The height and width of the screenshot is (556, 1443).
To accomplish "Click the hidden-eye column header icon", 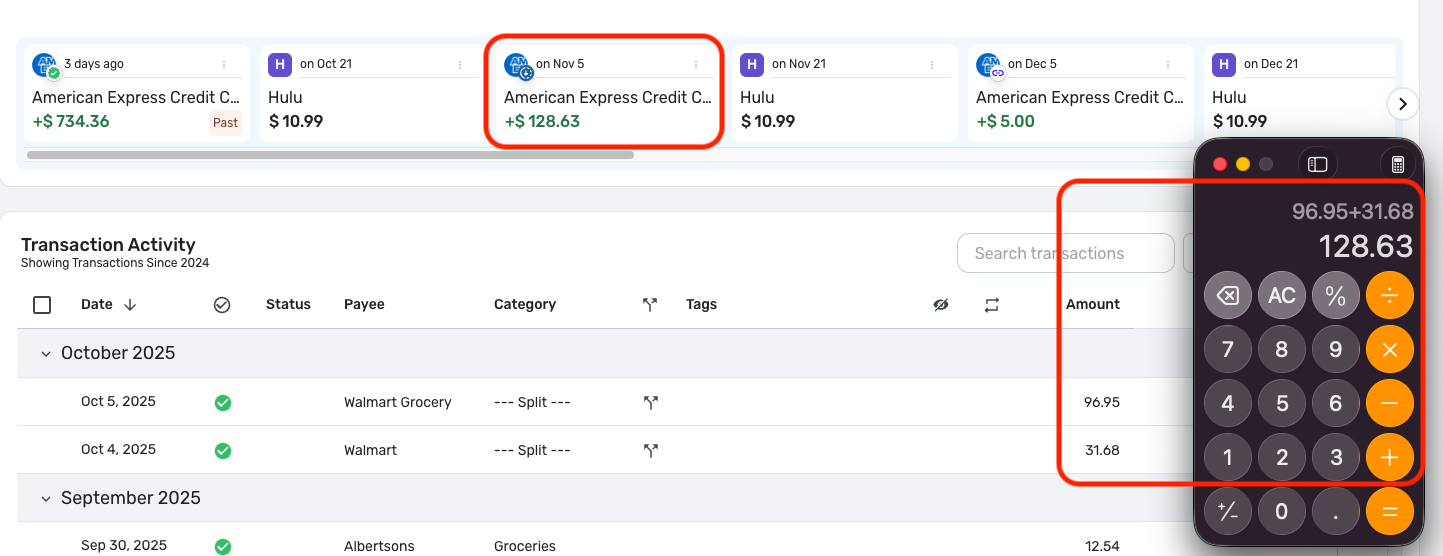I will tap(940, 305).
